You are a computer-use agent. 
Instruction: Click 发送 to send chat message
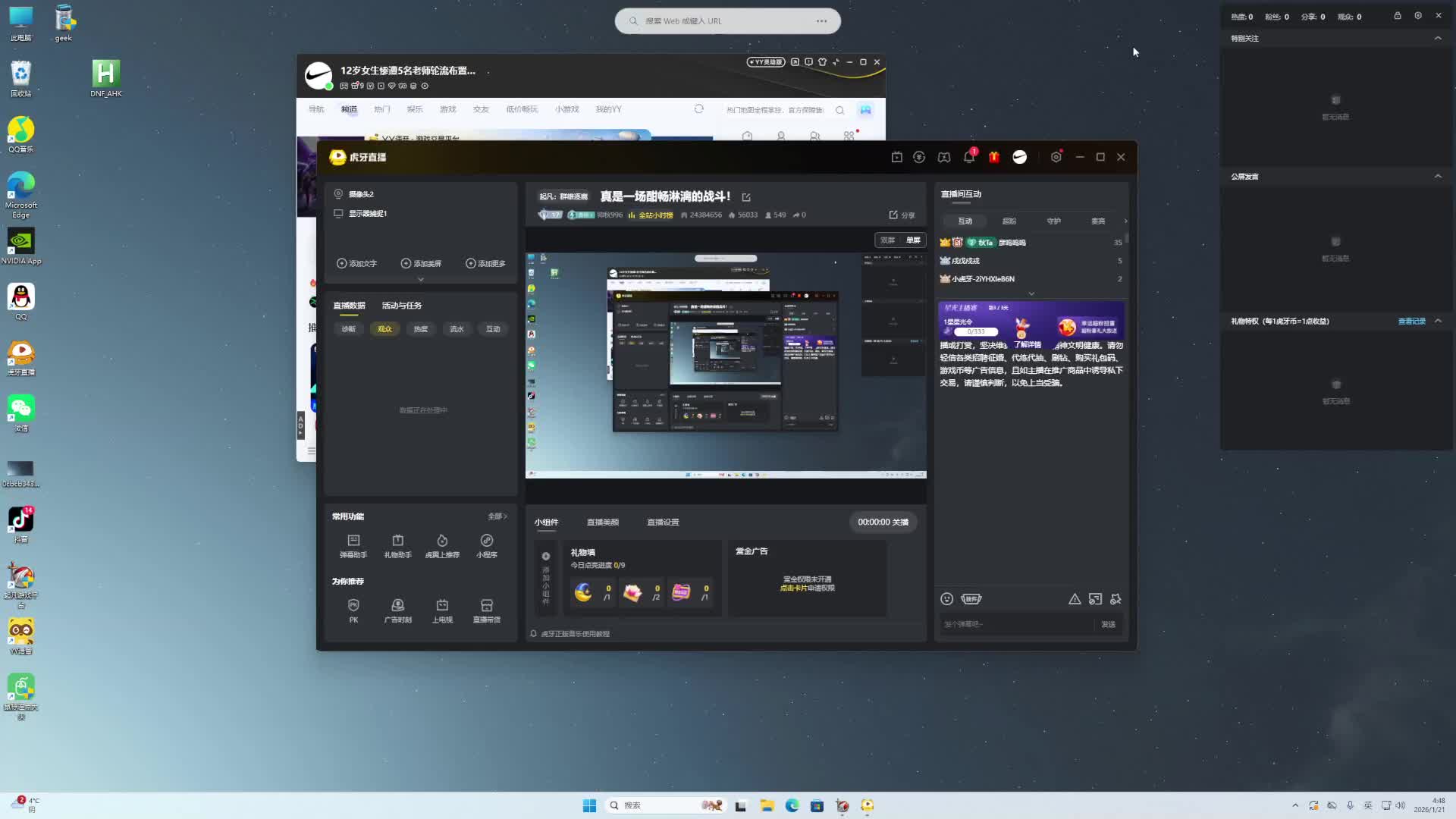[1108, 624]
